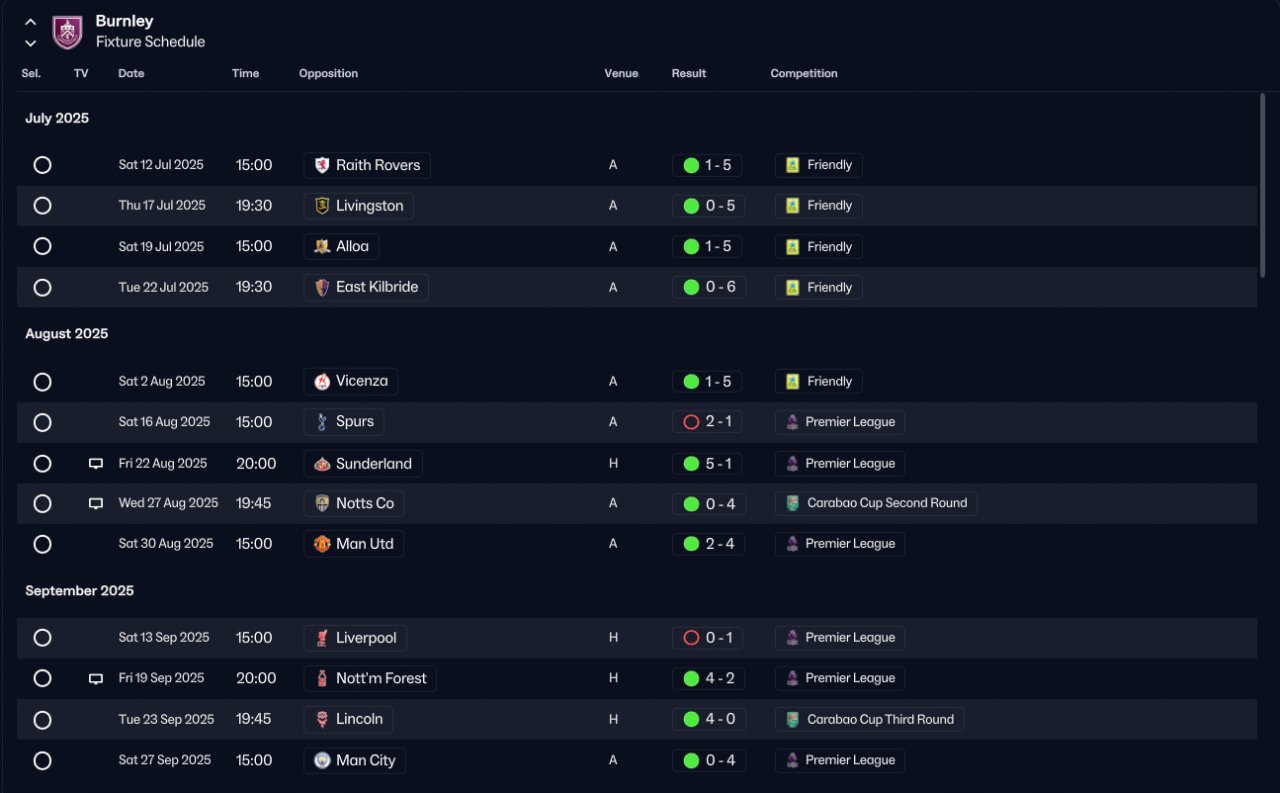
Task: Click the Man City club badge
Action: point(322,760)
